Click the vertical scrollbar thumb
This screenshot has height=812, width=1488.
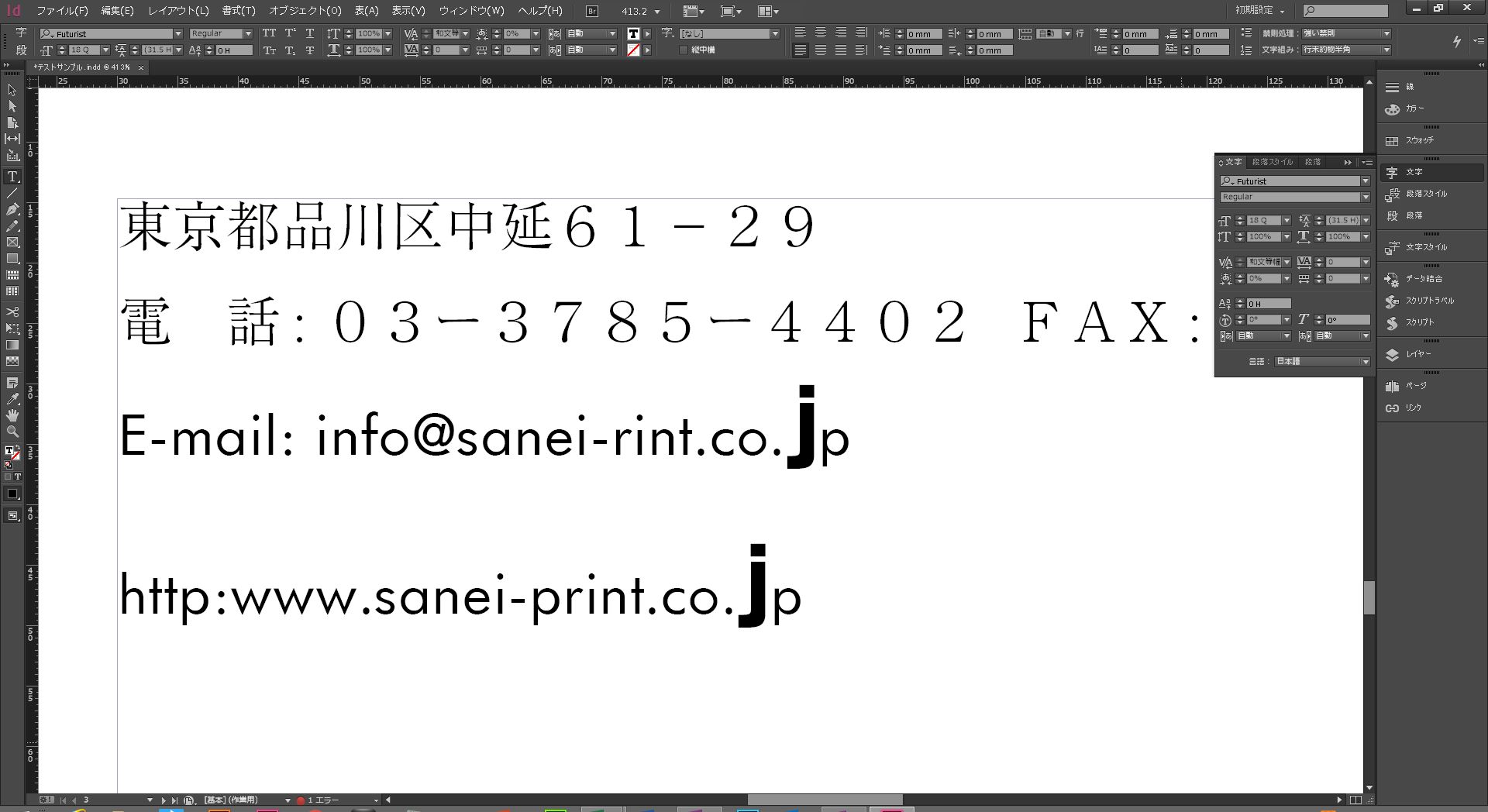1369,597
